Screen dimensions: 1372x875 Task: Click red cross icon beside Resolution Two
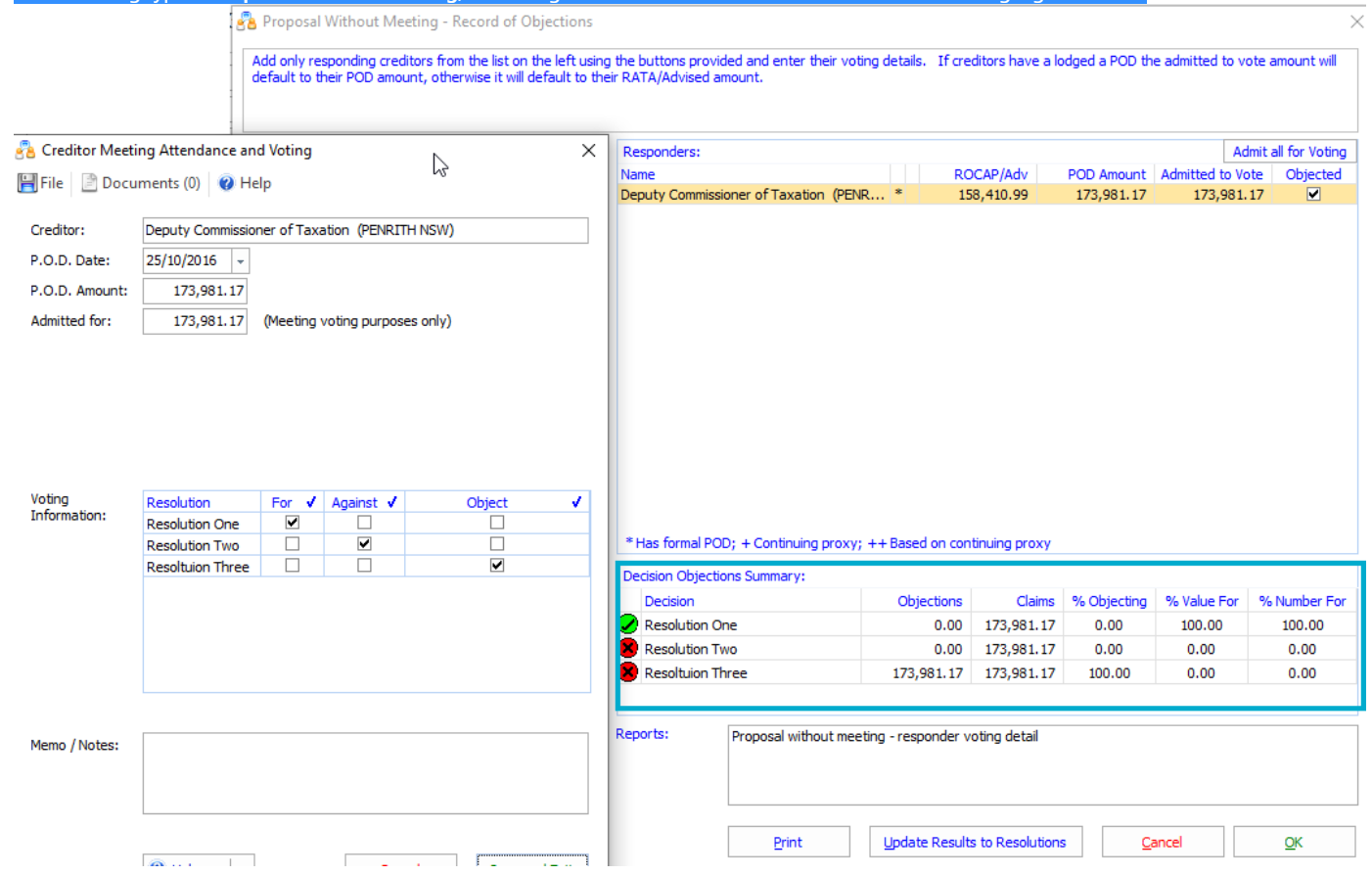pos(629,649)
